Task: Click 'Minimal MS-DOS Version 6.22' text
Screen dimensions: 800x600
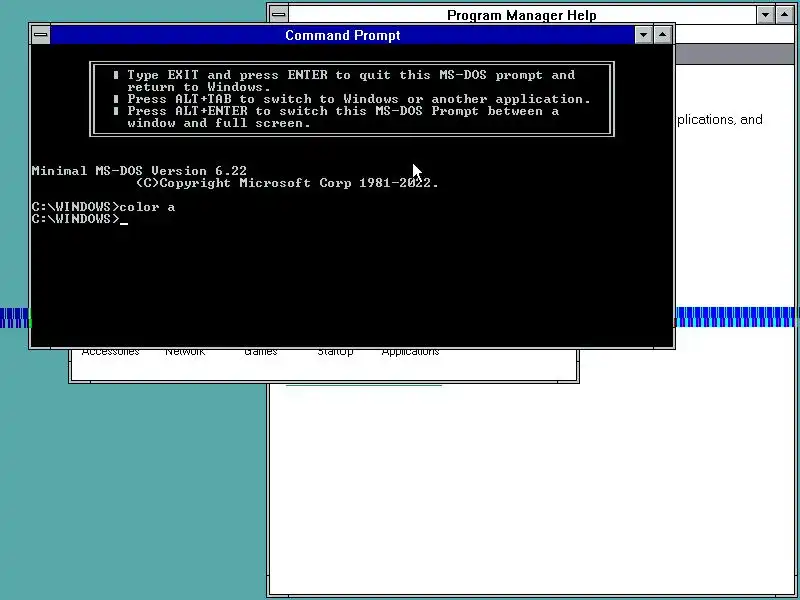Action: coord(139,171)
